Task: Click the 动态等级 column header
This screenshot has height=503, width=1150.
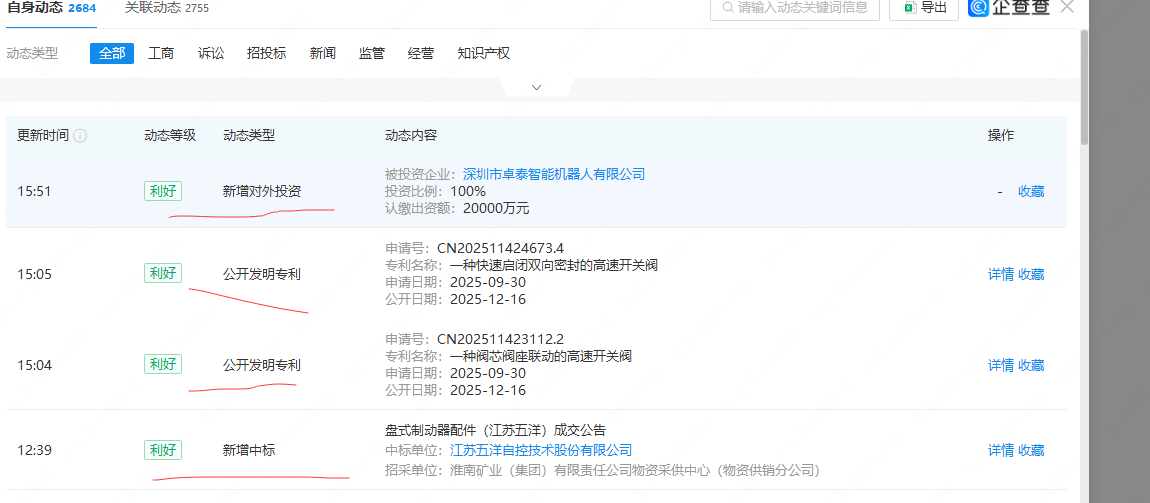Action: pyautogui.click(x=170, y=136)
